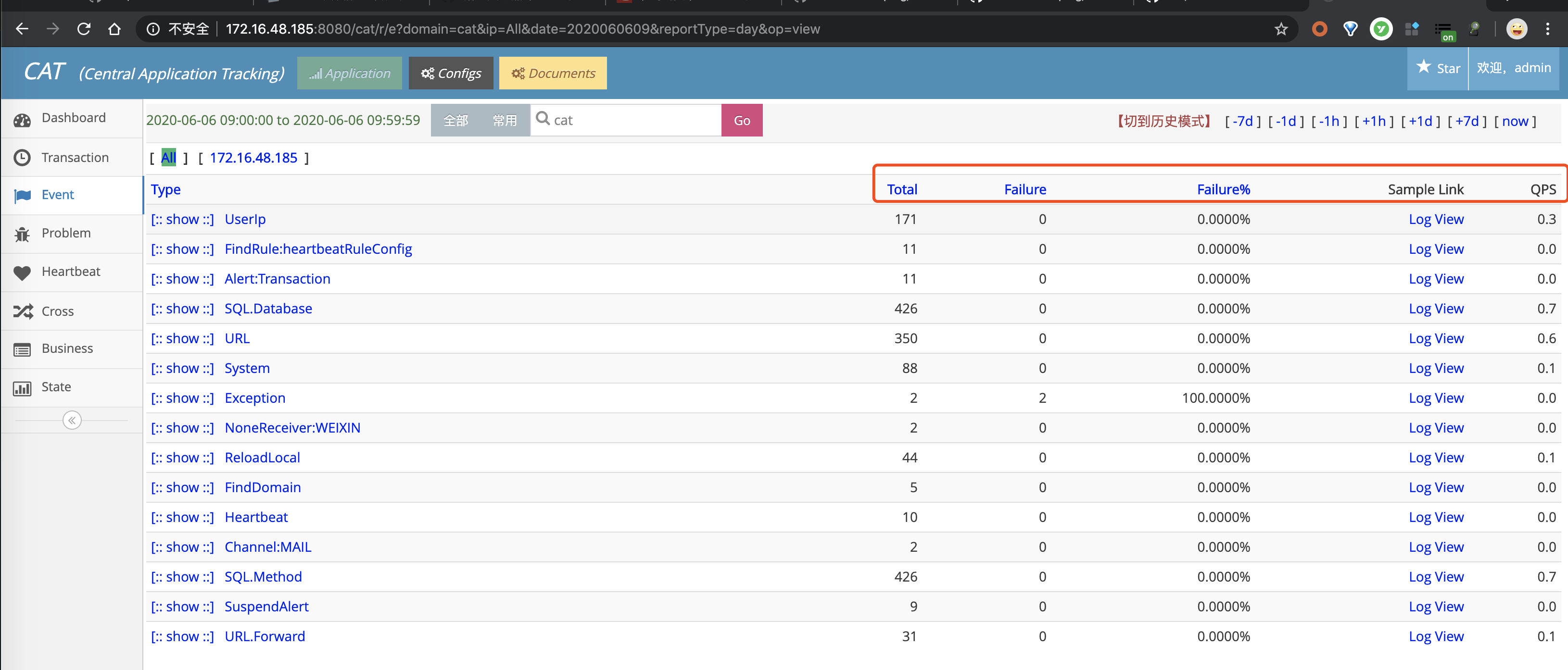
Task: Expand show toggle for SQL.Database row
Action: pos(183,309)
